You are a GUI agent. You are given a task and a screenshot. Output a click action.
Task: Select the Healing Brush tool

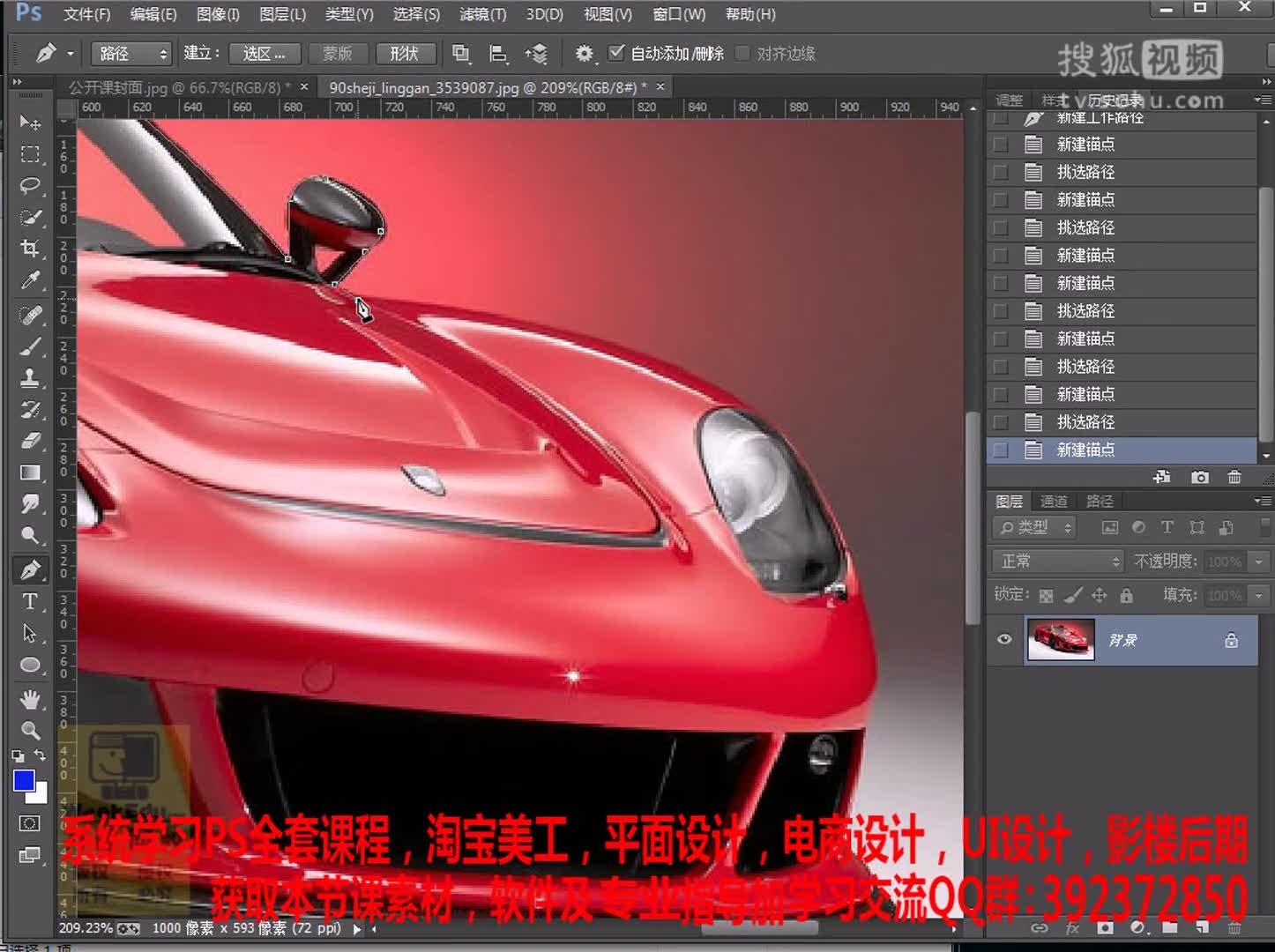pyautogui.click(x=30, y=315)
